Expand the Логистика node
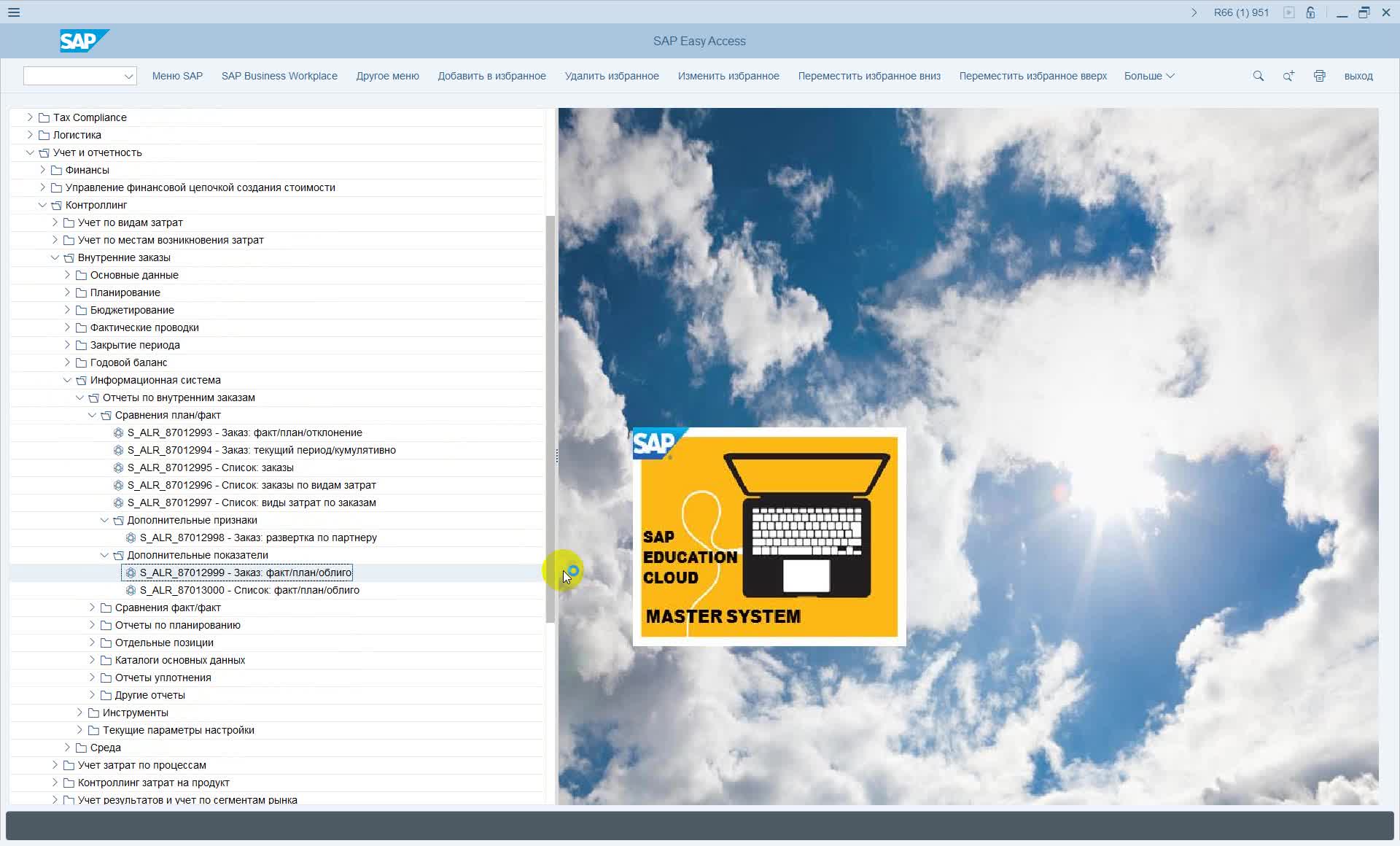This screenshot has height=846, width=1400. point(30,135)
